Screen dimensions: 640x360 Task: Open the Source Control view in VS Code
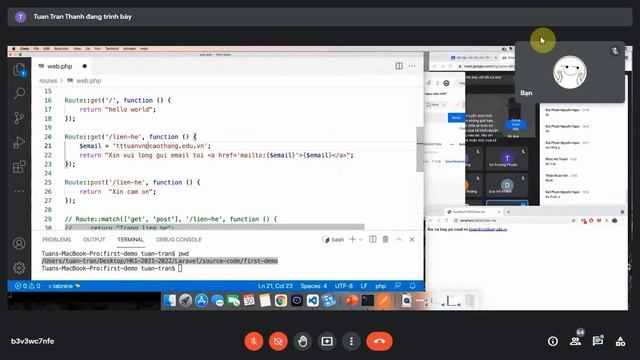point(19,118)
